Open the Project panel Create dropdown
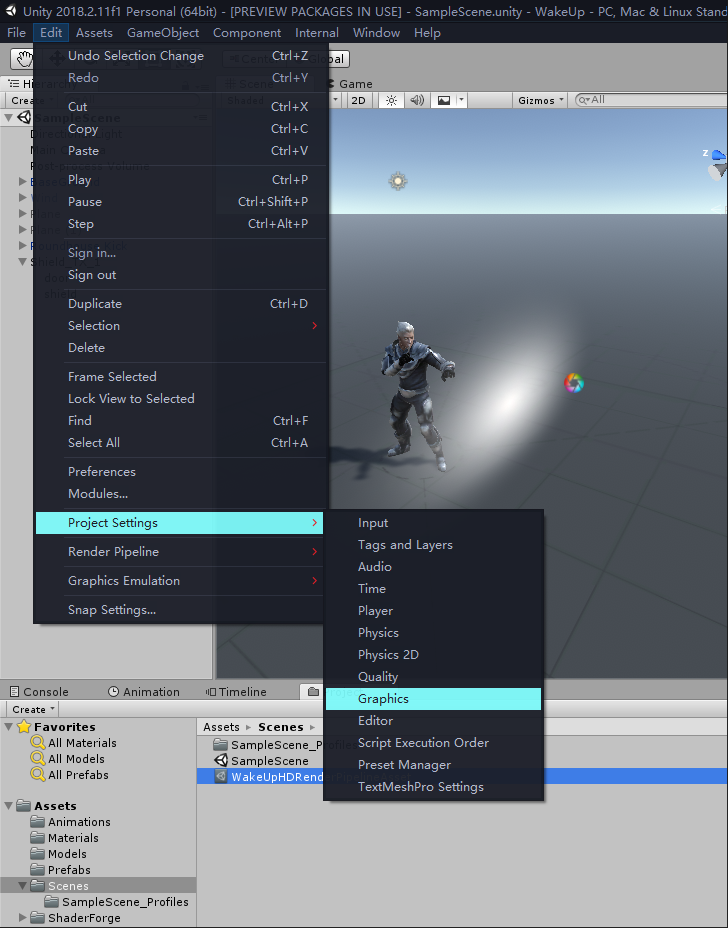Viewport: 728px width, 928px height. pos(33,709)
